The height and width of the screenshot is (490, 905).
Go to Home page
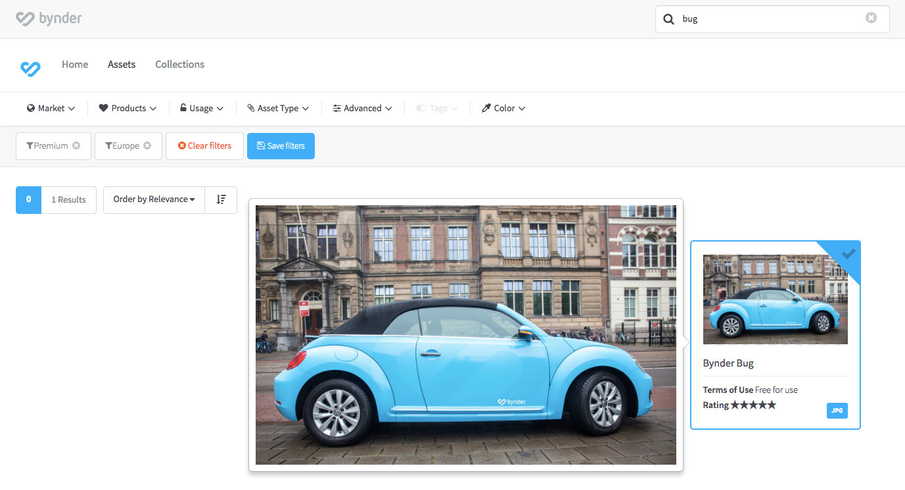pyautogui.click(x=75, y=64)
